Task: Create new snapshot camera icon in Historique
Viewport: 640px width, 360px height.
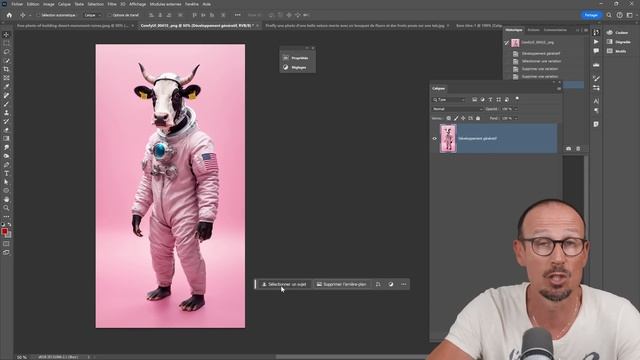Action: (569, 149)
